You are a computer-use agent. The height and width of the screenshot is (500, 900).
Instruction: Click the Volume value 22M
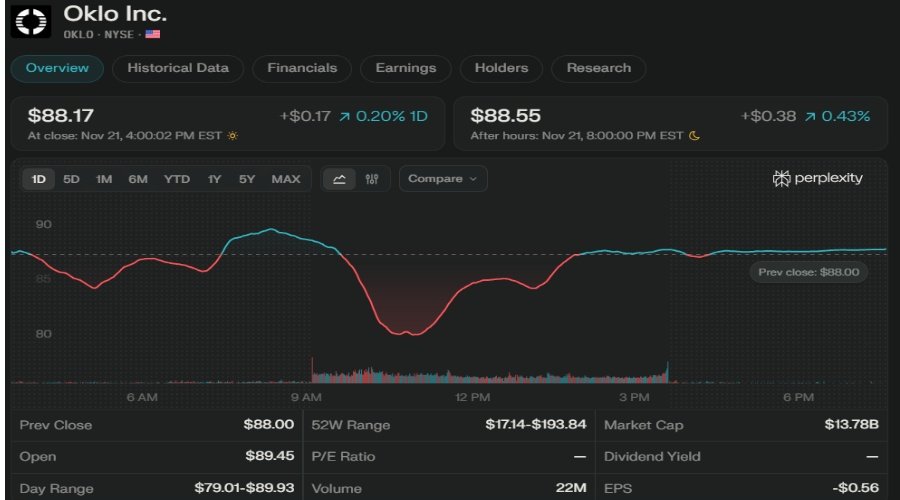(x=571, y=489)
